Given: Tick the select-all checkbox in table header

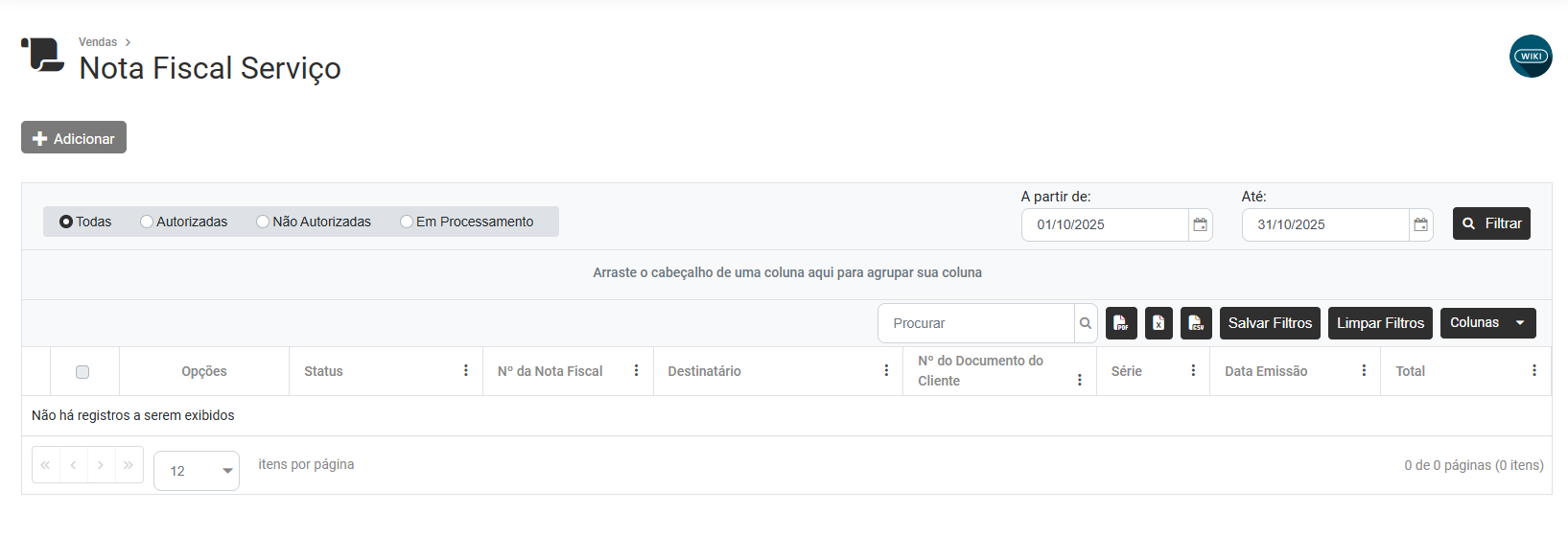Looking at the screenshot, I should tap(82, 372).
